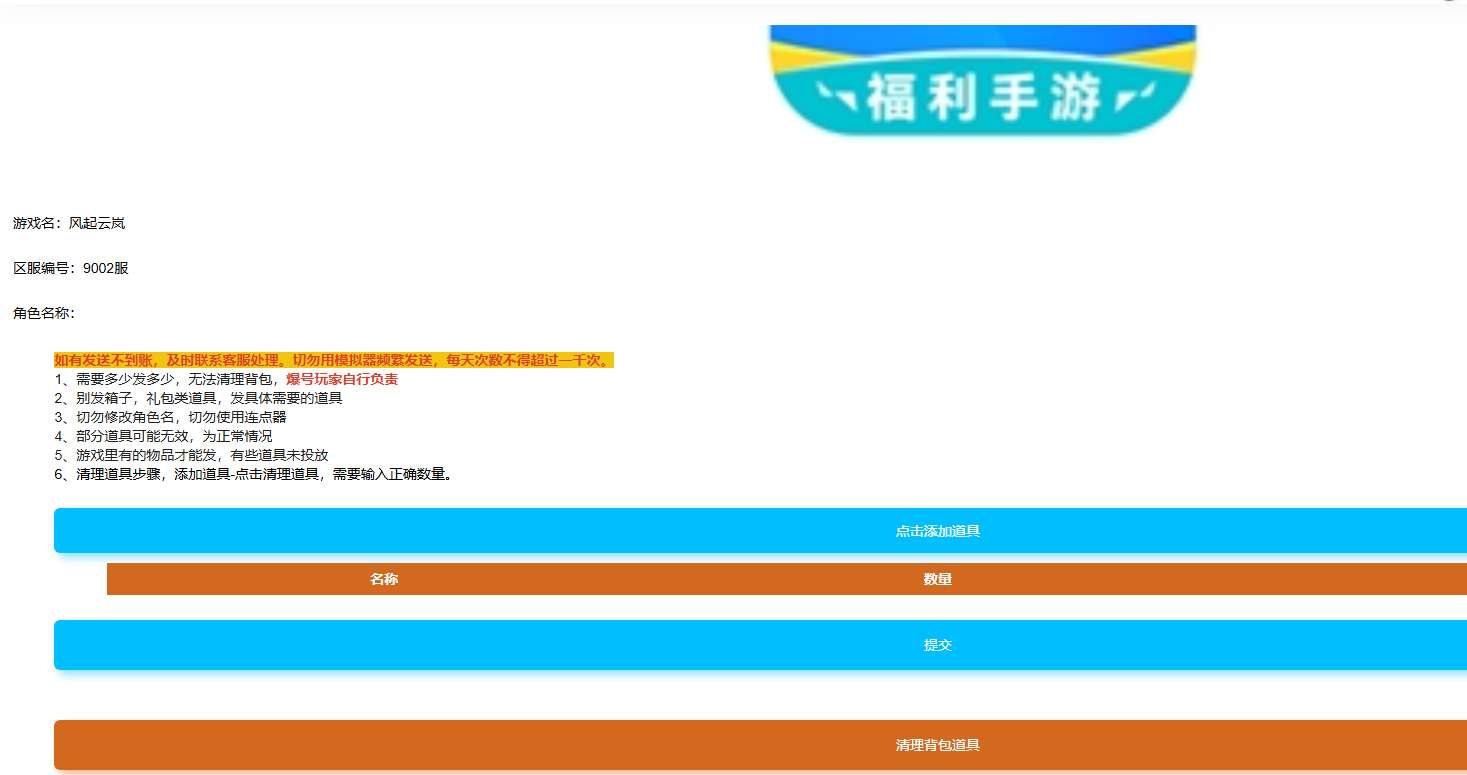Click the 角色名称 label
Viewport: 1467px width, 775px height.
(x=43, y=313)
